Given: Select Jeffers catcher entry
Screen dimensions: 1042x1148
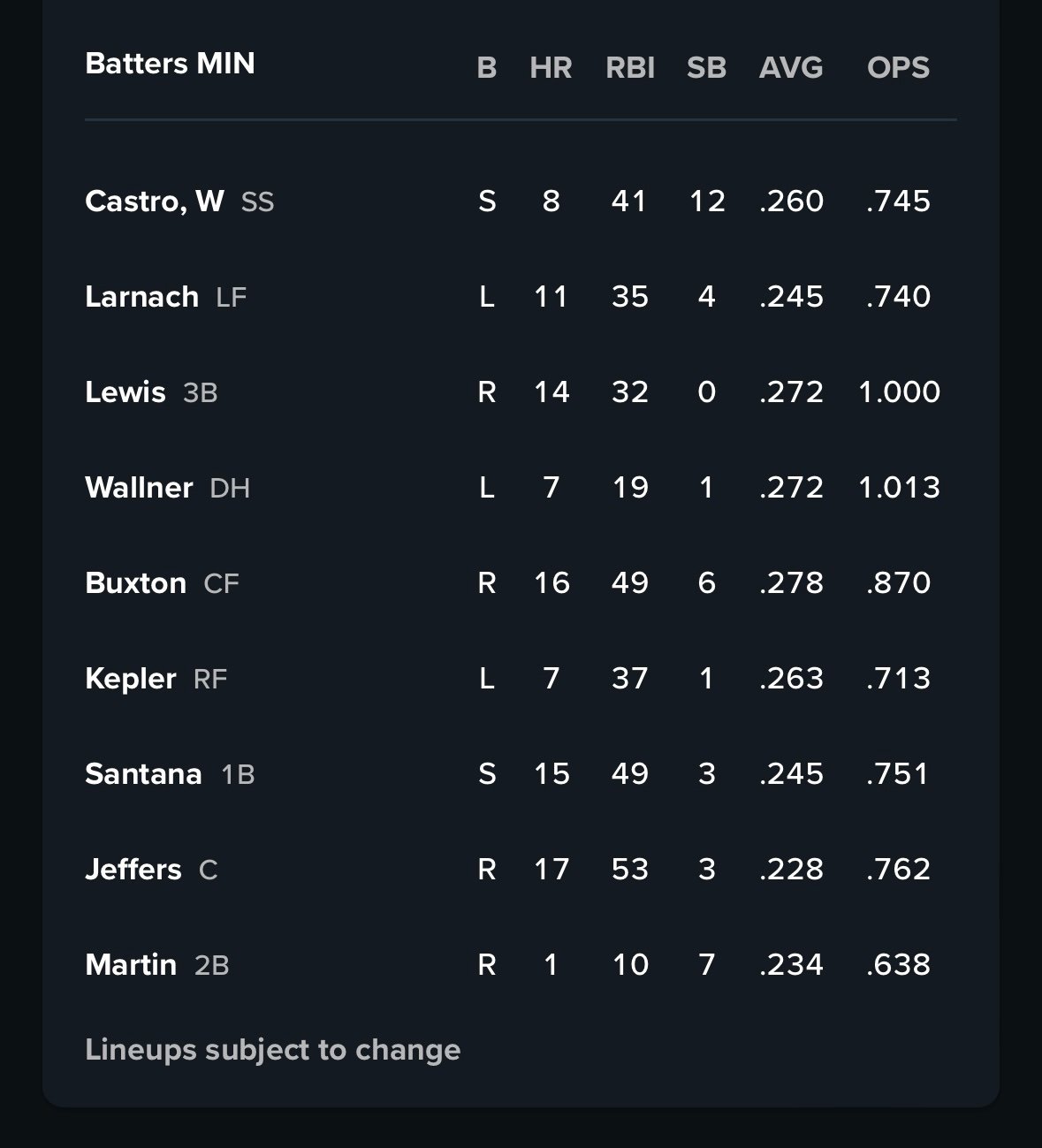Looking at the screenshot, I should (x=133, y=870).
